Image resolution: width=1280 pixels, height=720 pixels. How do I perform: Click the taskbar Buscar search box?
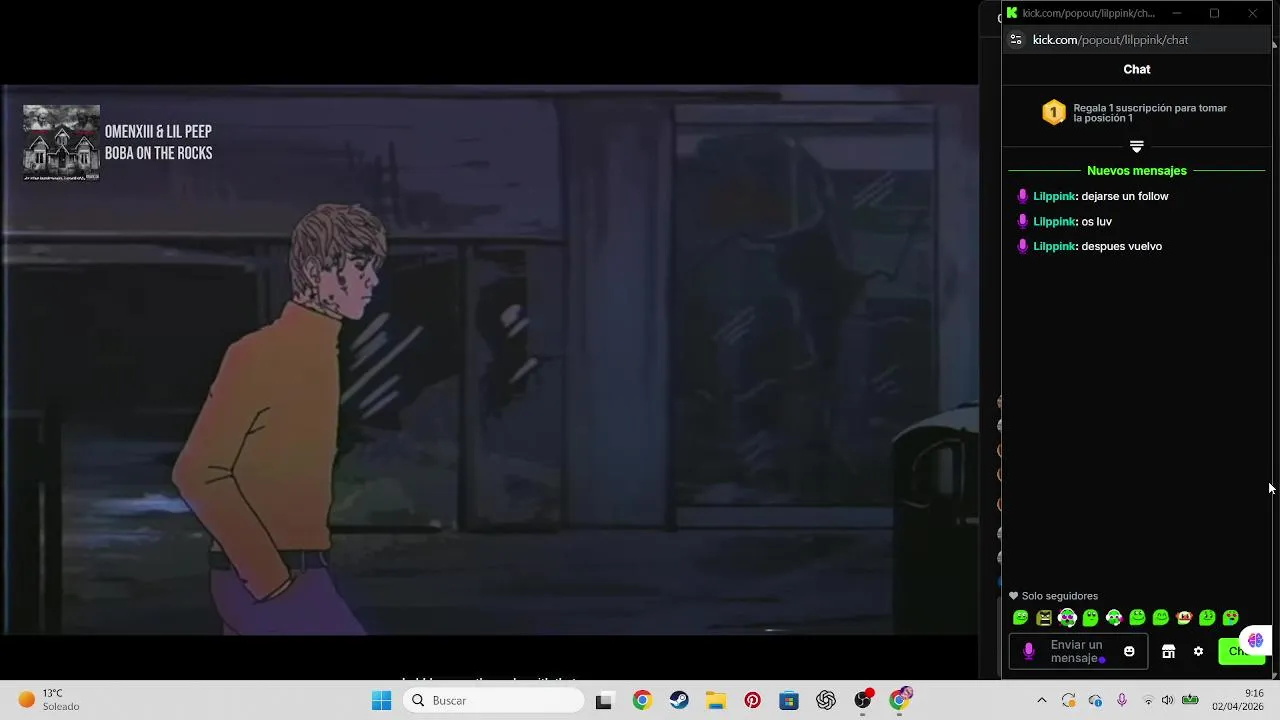493,700
